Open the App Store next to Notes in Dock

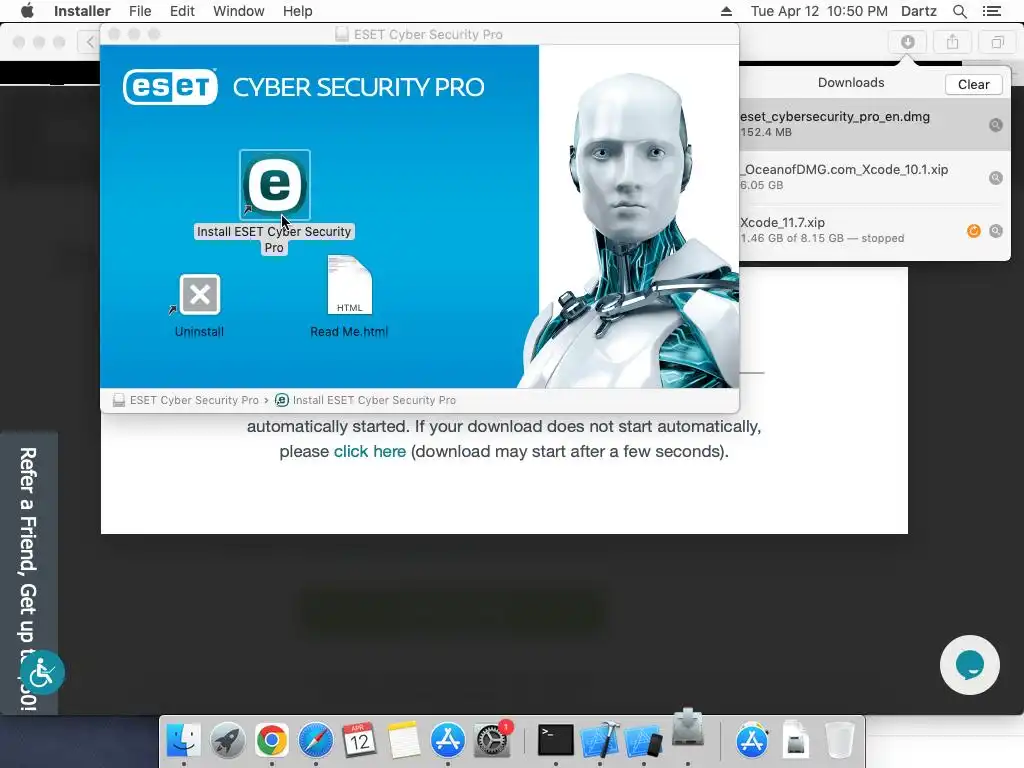(x=447, y=740)
